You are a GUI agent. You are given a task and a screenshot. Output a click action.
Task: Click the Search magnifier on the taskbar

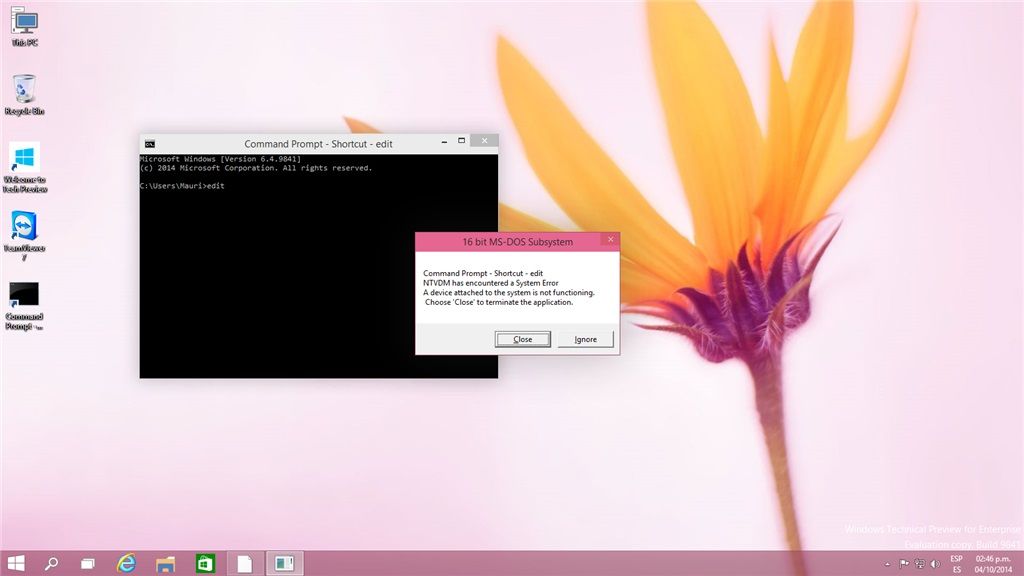point(51,563)
